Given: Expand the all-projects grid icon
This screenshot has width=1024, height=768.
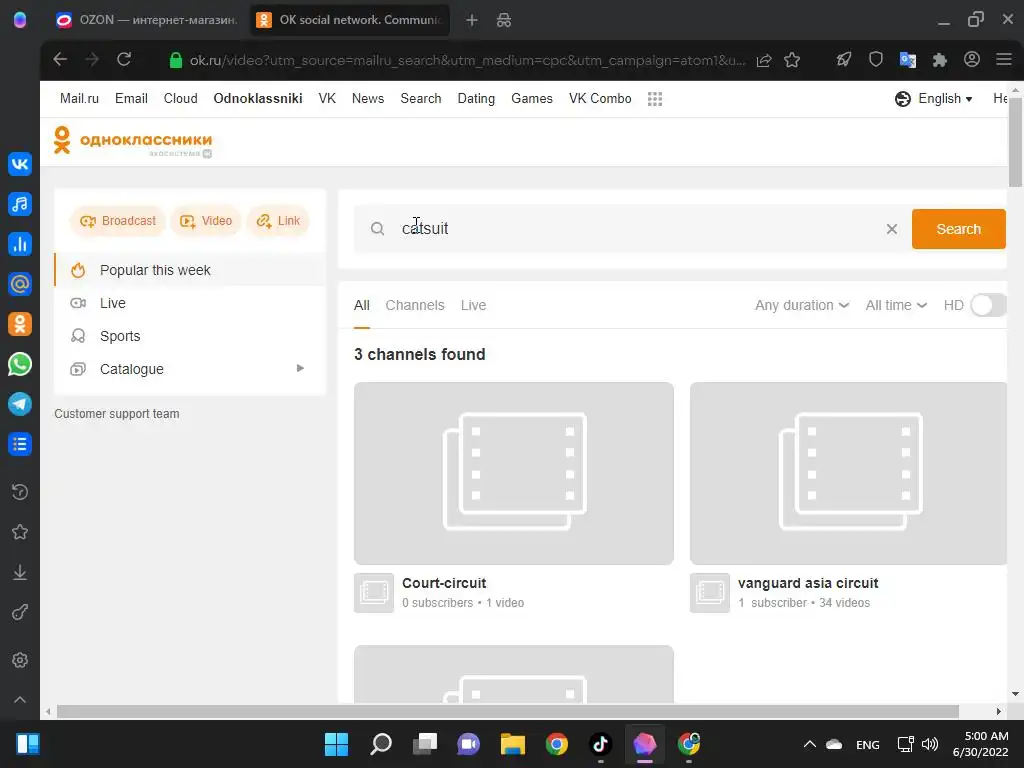Looking at the screenshot, I should pyautogui.click(x=655, y=99).
